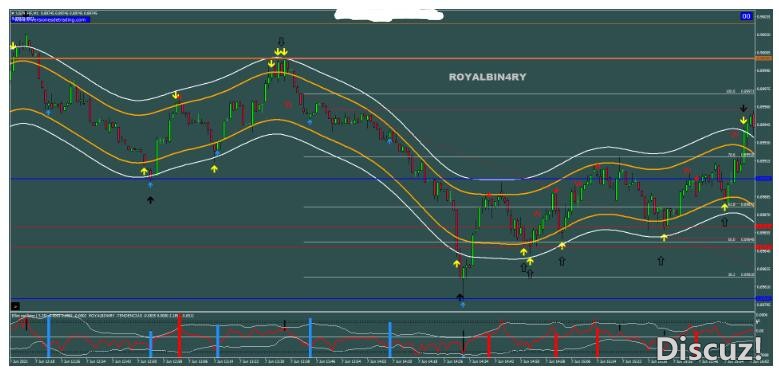Select the tallest red oscillator histogram bar
779x373 pixels.
tap(179, 336)
